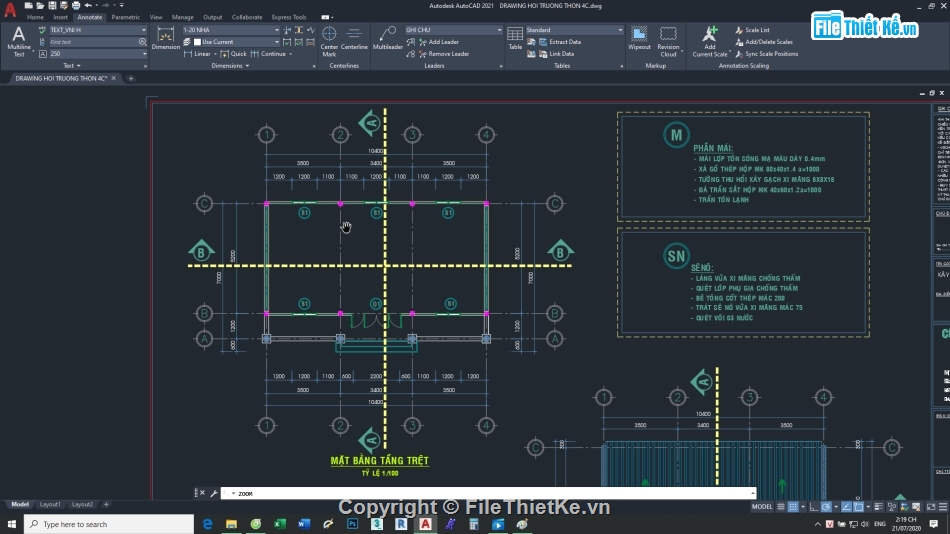The image size is (950, 534).
Task: Click the Quick dimension tool
Action: pos(233,54)
